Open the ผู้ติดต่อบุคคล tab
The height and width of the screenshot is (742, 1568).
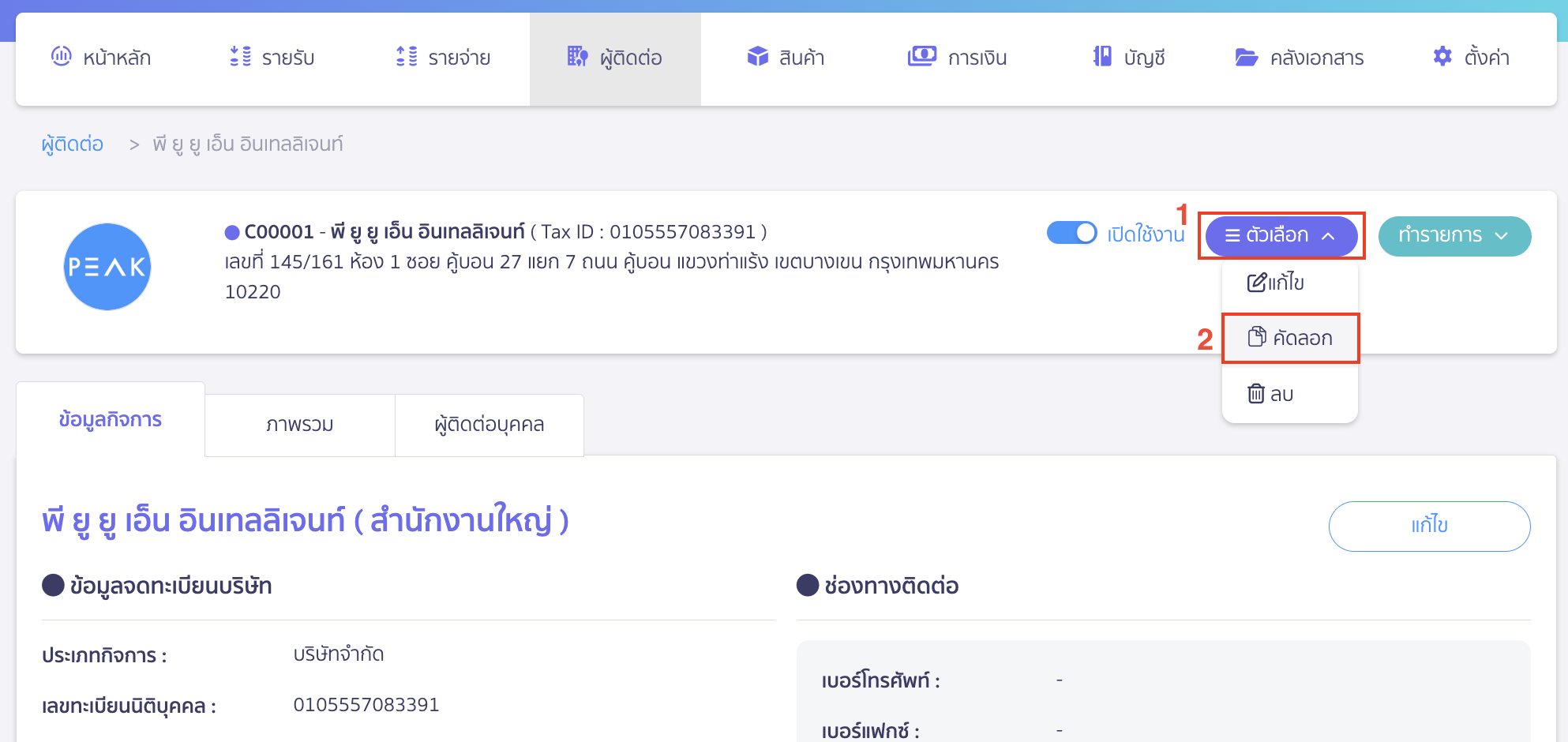click(x=489, y=425)
